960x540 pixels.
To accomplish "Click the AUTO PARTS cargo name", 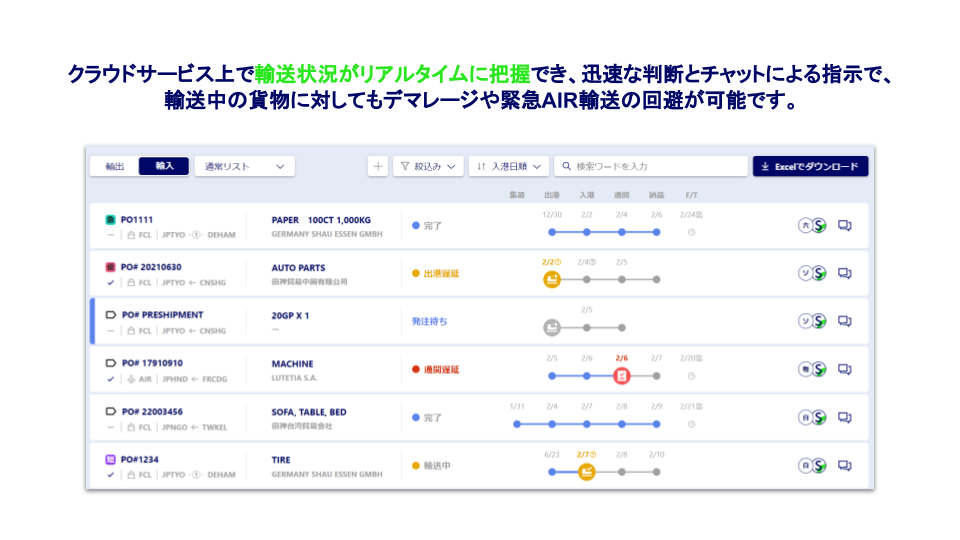I will 298,268.
